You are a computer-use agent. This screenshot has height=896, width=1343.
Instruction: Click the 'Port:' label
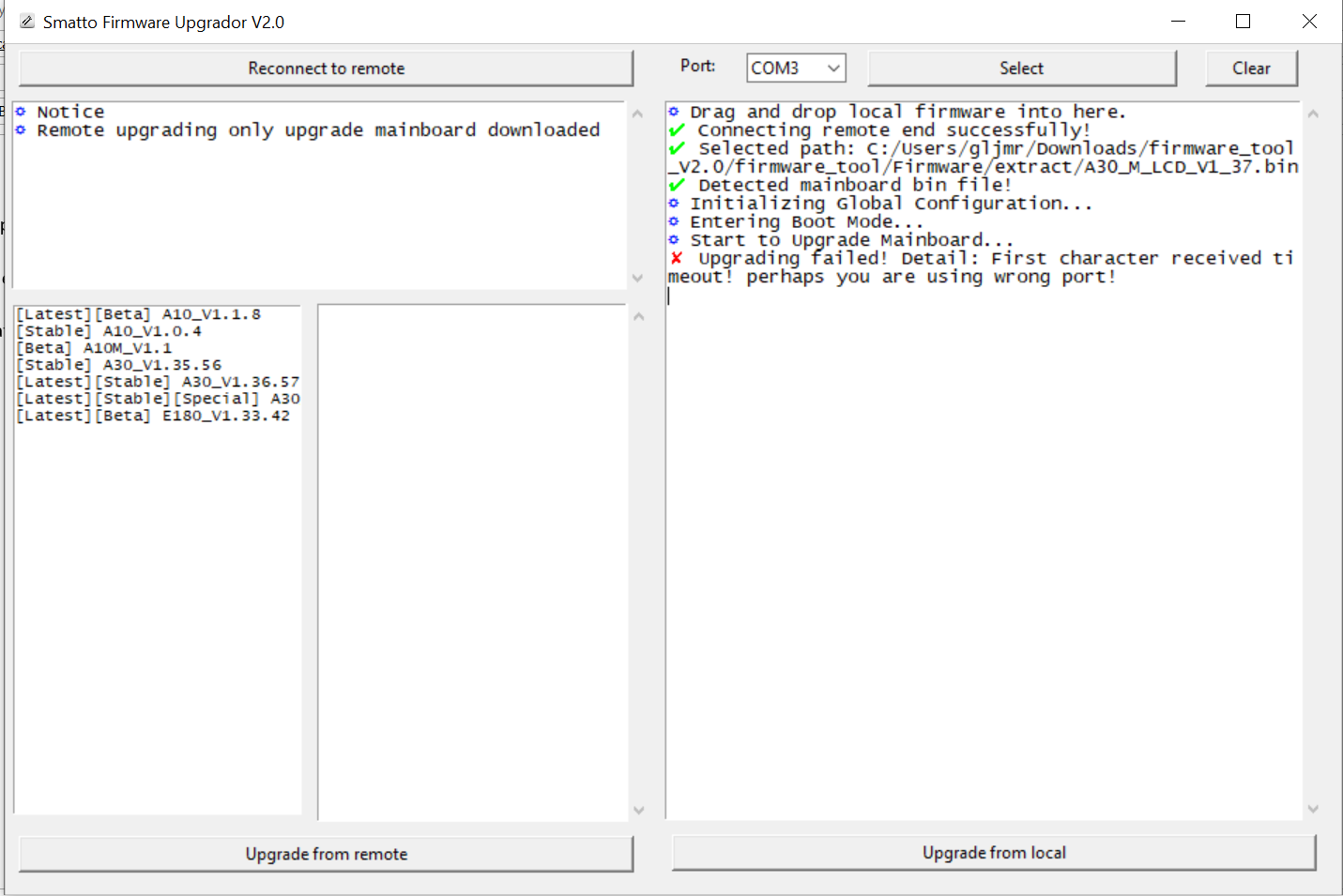tap(697, 66)
